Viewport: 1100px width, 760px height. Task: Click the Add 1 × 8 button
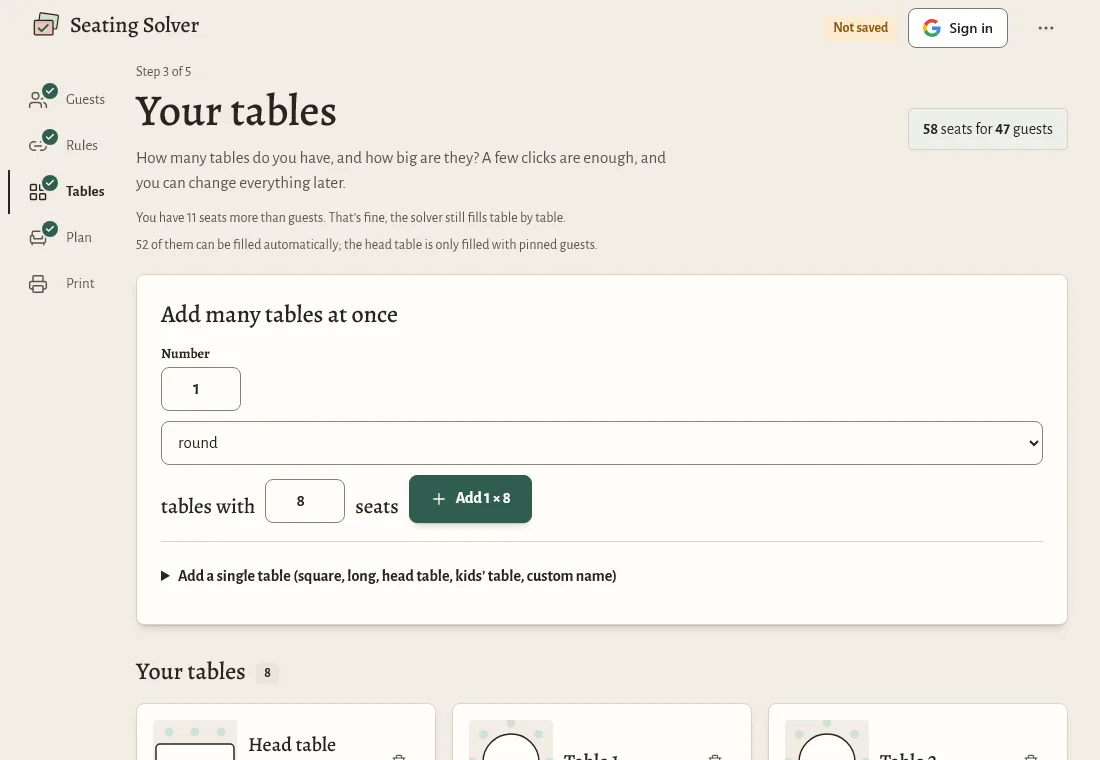(470, 499)
